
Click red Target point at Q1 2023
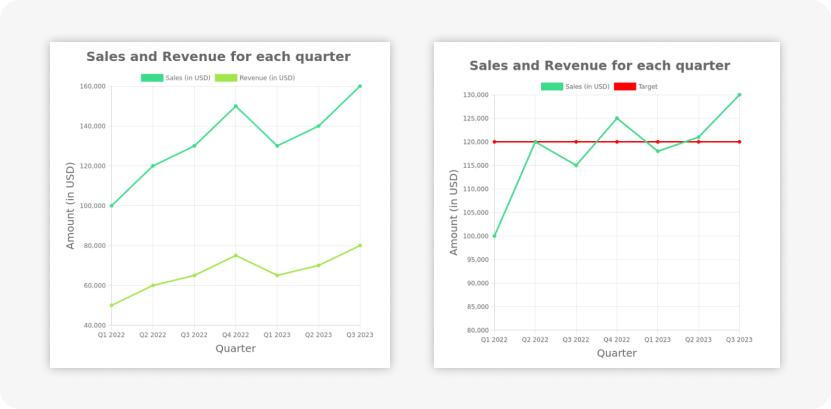658,142
